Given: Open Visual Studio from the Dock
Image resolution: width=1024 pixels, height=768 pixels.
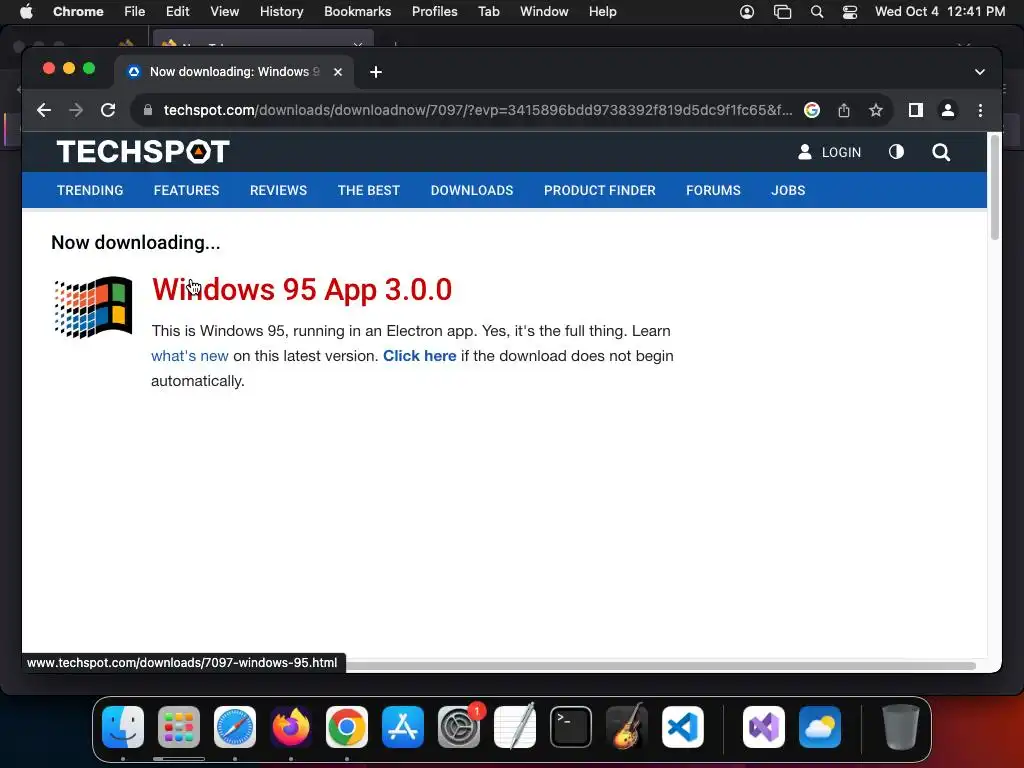Looking at the screenshot, I should tap(764, 727).
